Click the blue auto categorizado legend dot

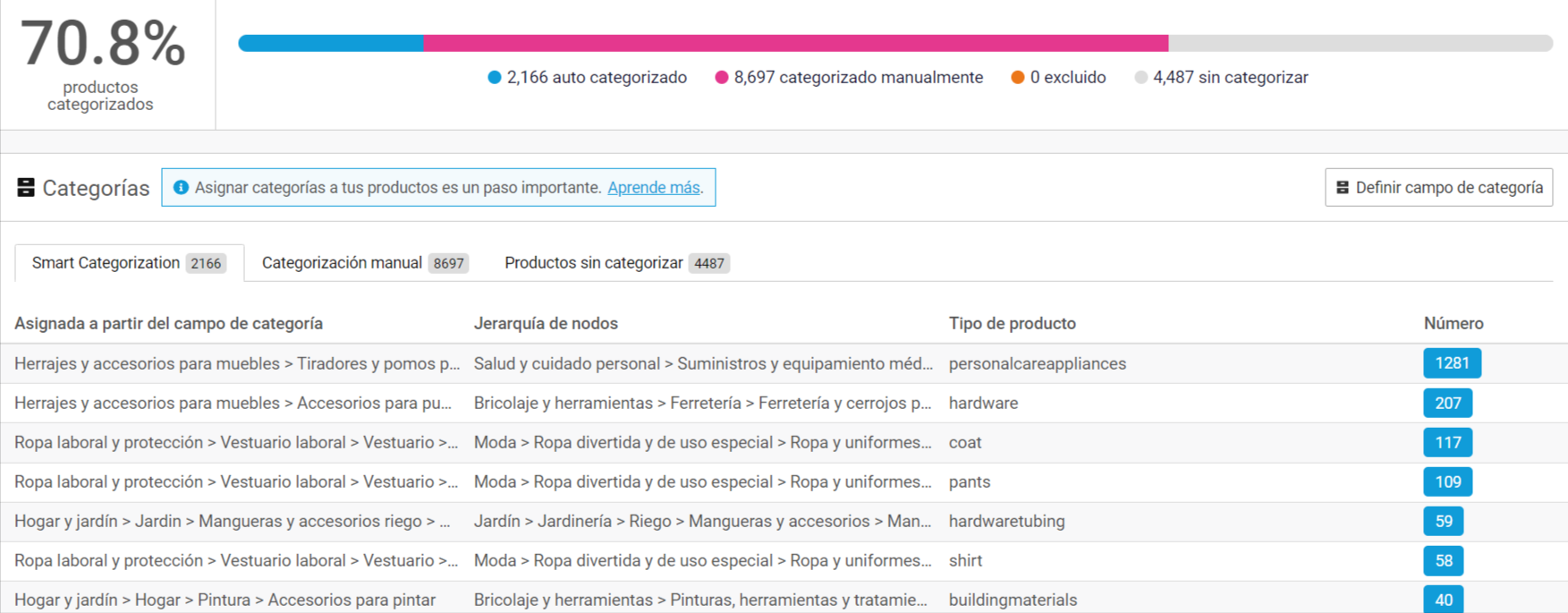pos(494,78)
